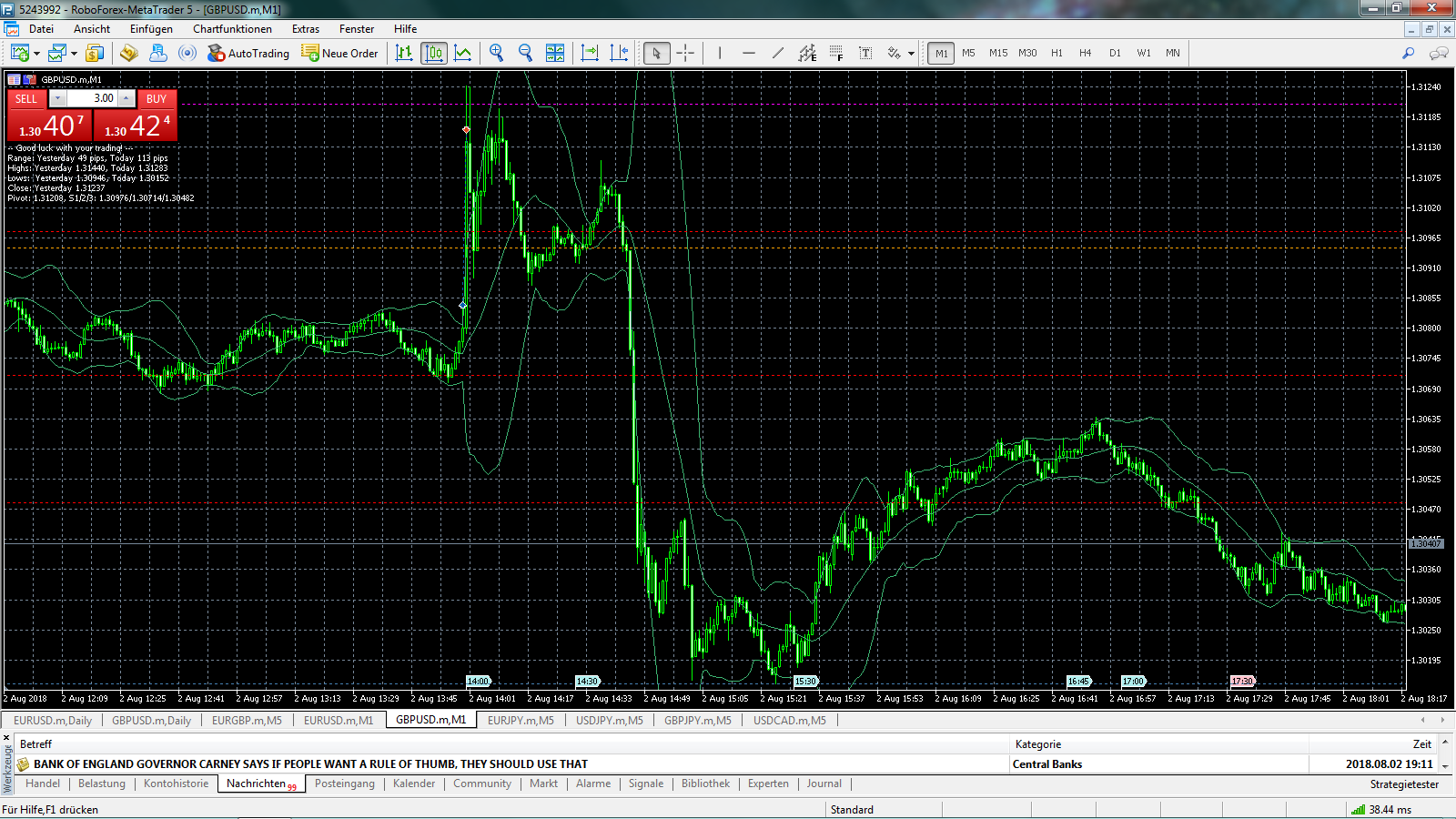Click the zoom out magnifier icon

525,53
